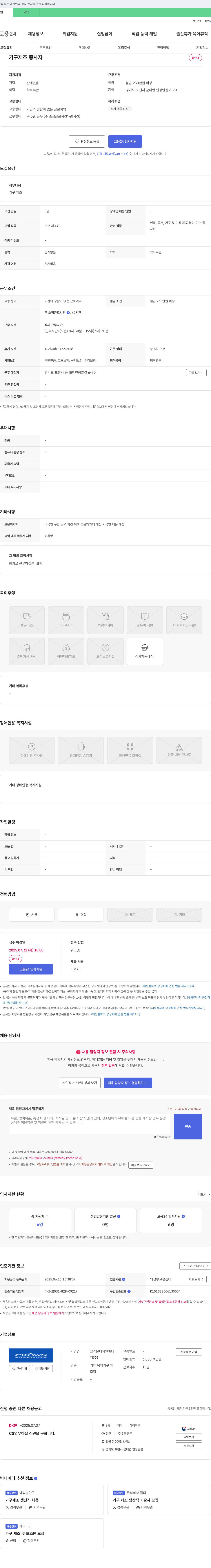Click the 장애인용 주차장 facility icon
The height and width of the screenshot is (1568, 211).
tap(32, 751)
